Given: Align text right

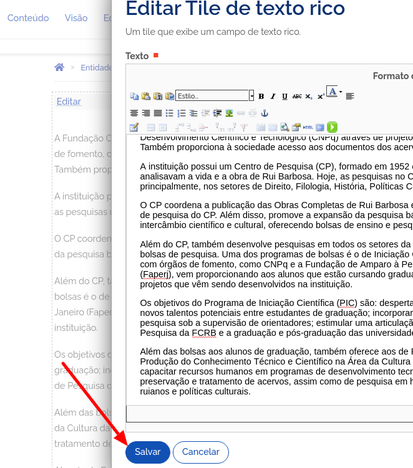Looking at the screenshot, I should 146,113.
